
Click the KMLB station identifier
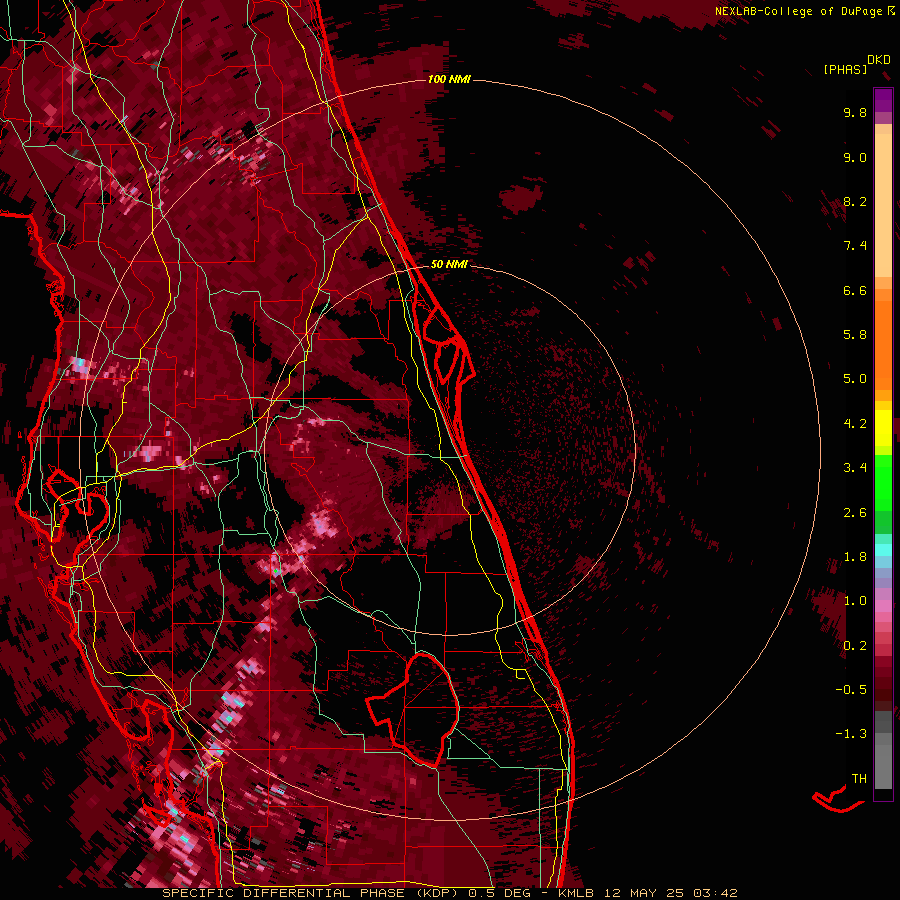(x=576, y=893)
